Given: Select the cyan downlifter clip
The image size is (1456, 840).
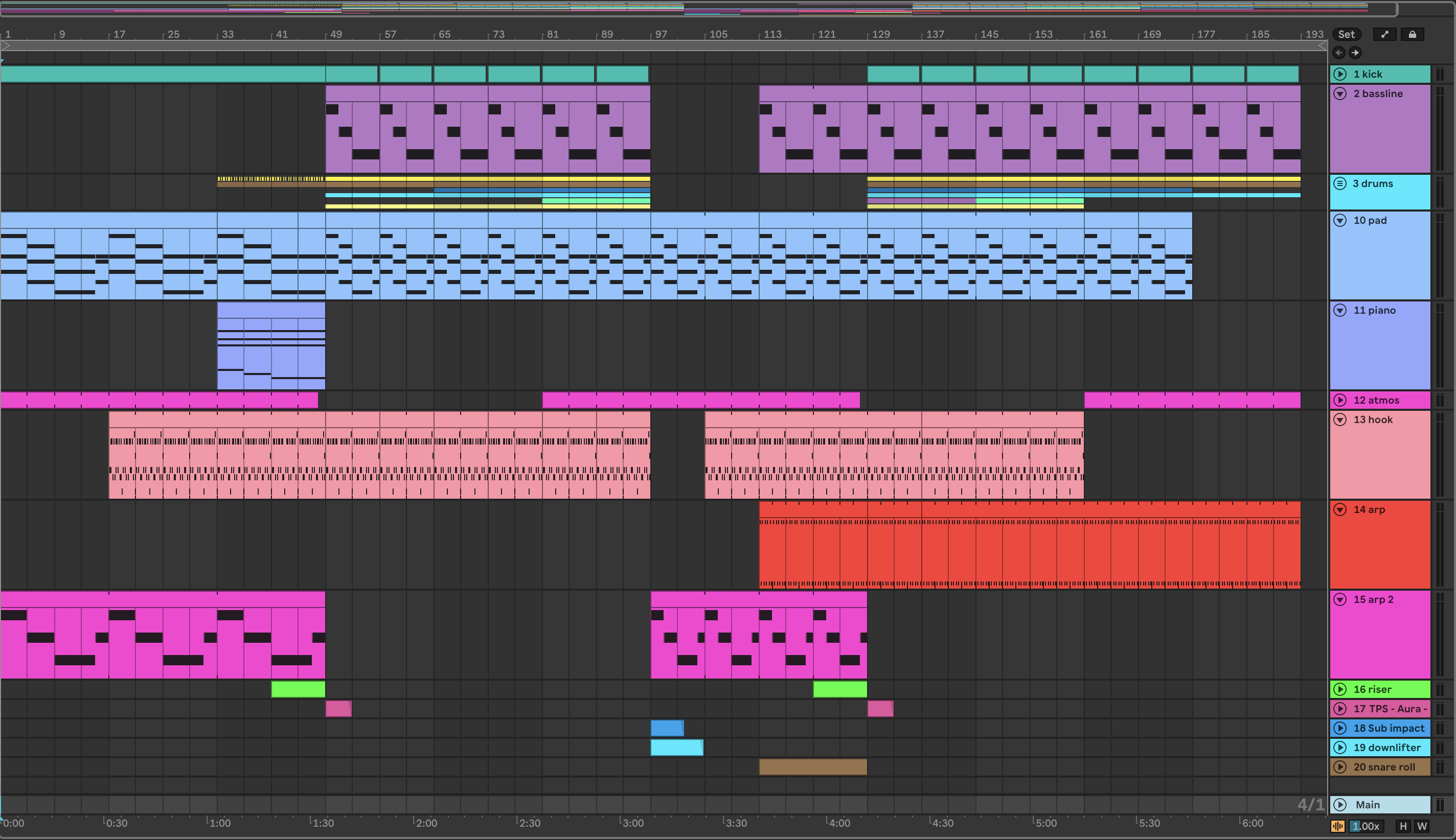Looking at the screenshot, I should [x=677, y=748].
